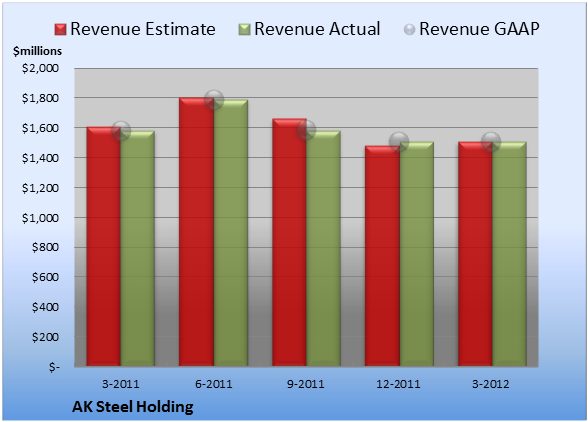Click the red estimate bar for 3-2012

click(x=475, y=254)
